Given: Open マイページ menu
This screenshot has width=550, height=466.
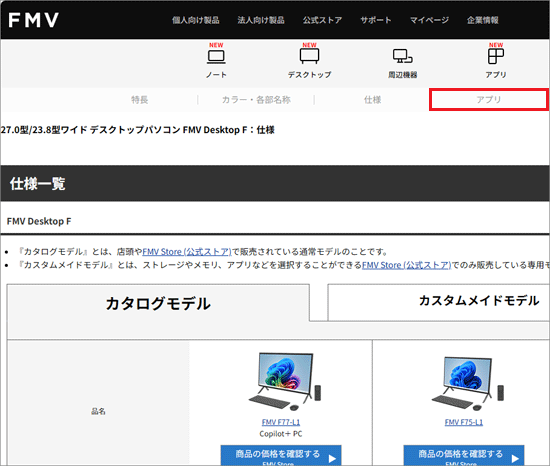Looking at the screenshot, I should tap(429, 20).
